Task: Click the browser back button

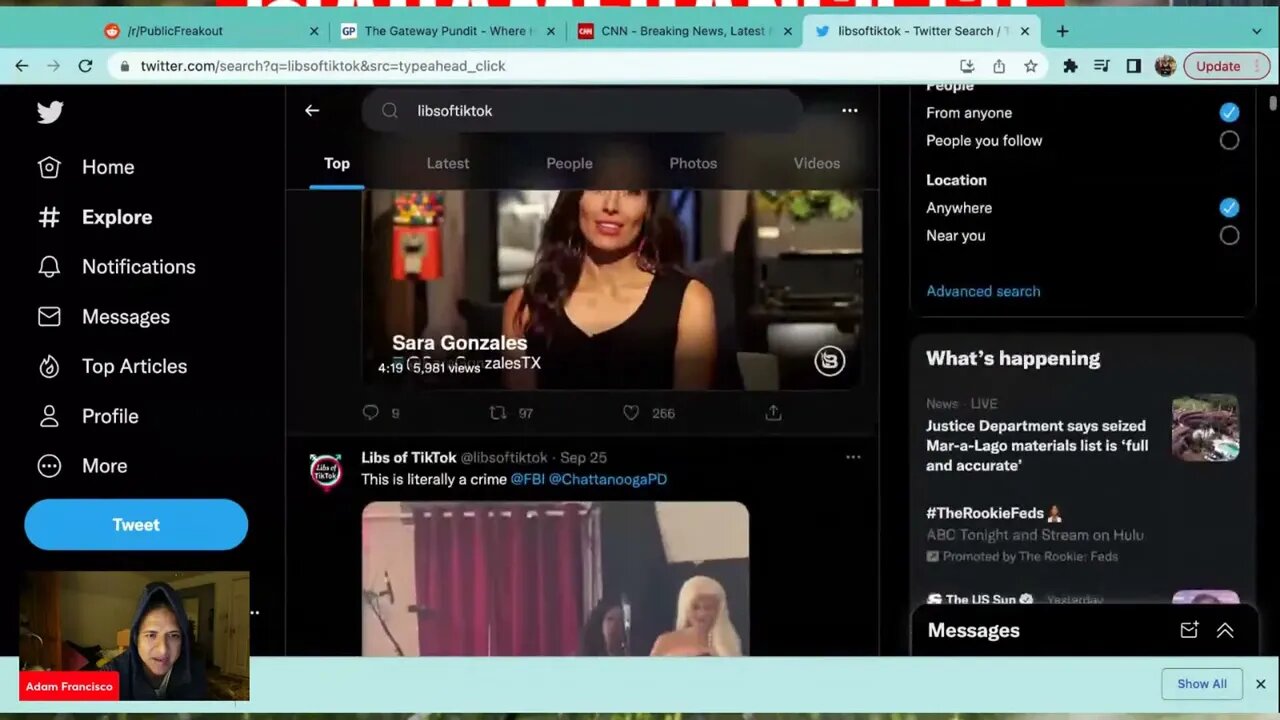Action: pyautogui.click(x=21, y=66)
